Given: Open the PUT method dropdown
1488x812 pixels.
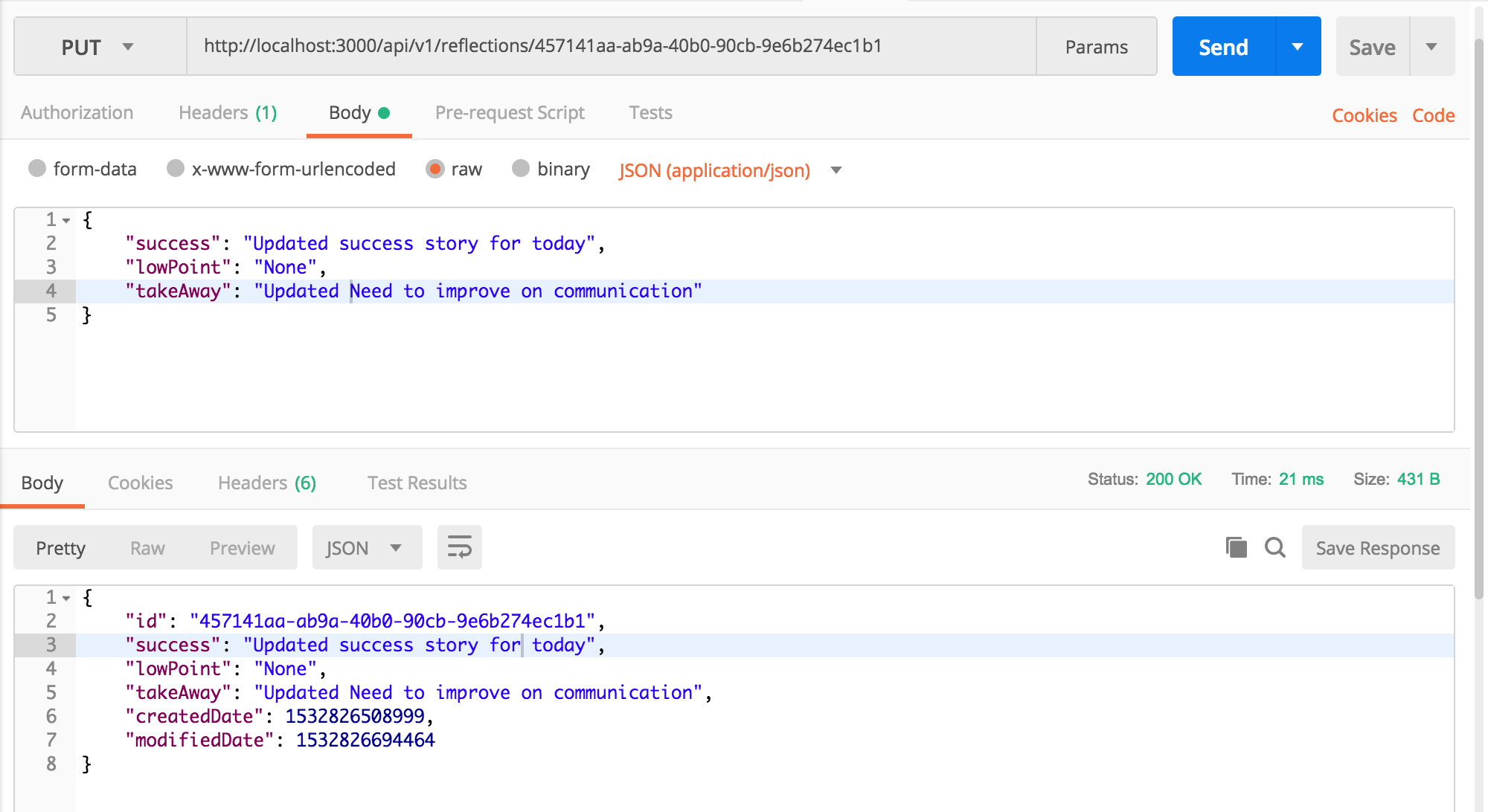Looking at the screenshot, I should tap(100, 47).
